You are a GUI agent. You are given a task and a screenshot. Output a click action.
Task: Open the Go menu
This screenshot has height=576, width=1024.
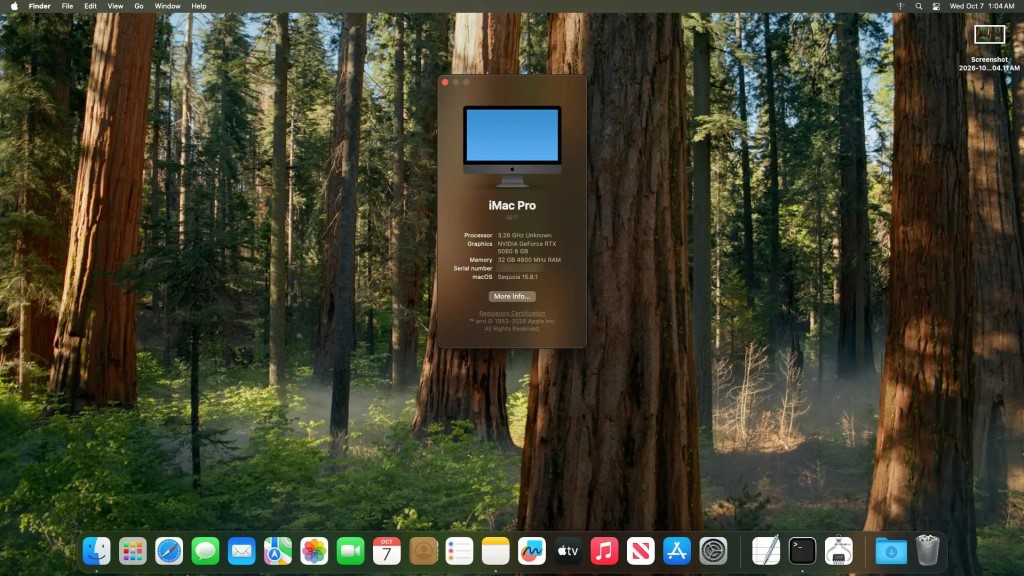(138, 6)
